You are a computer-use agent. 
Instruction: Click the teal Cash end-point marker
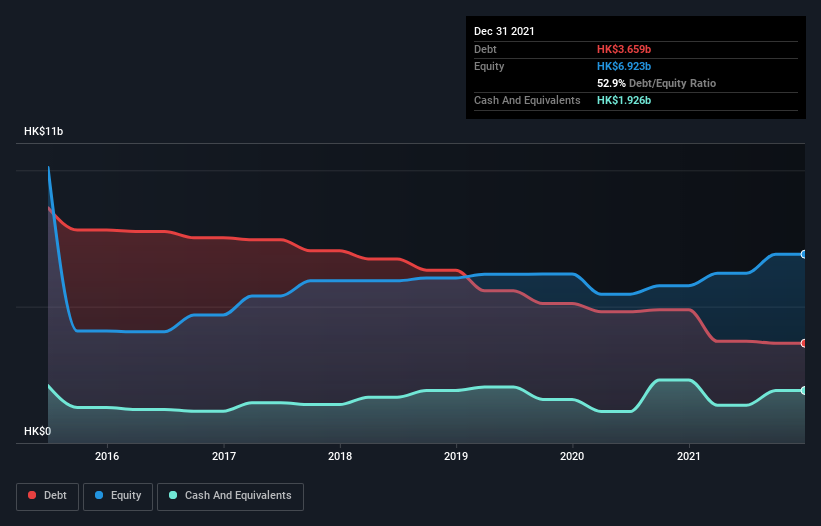point(804,390)
